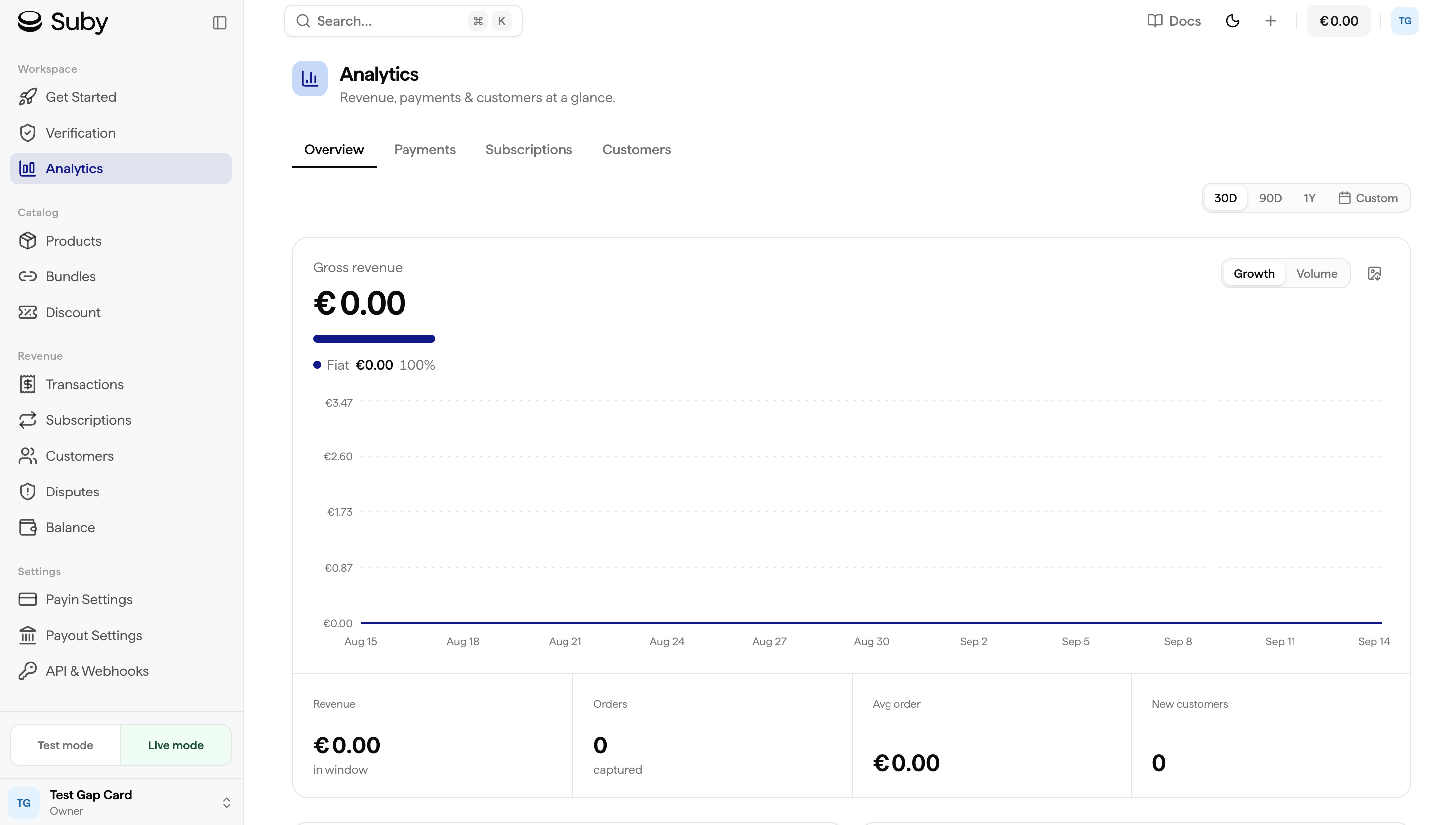Focus the Search input field

tap(404, 21)
